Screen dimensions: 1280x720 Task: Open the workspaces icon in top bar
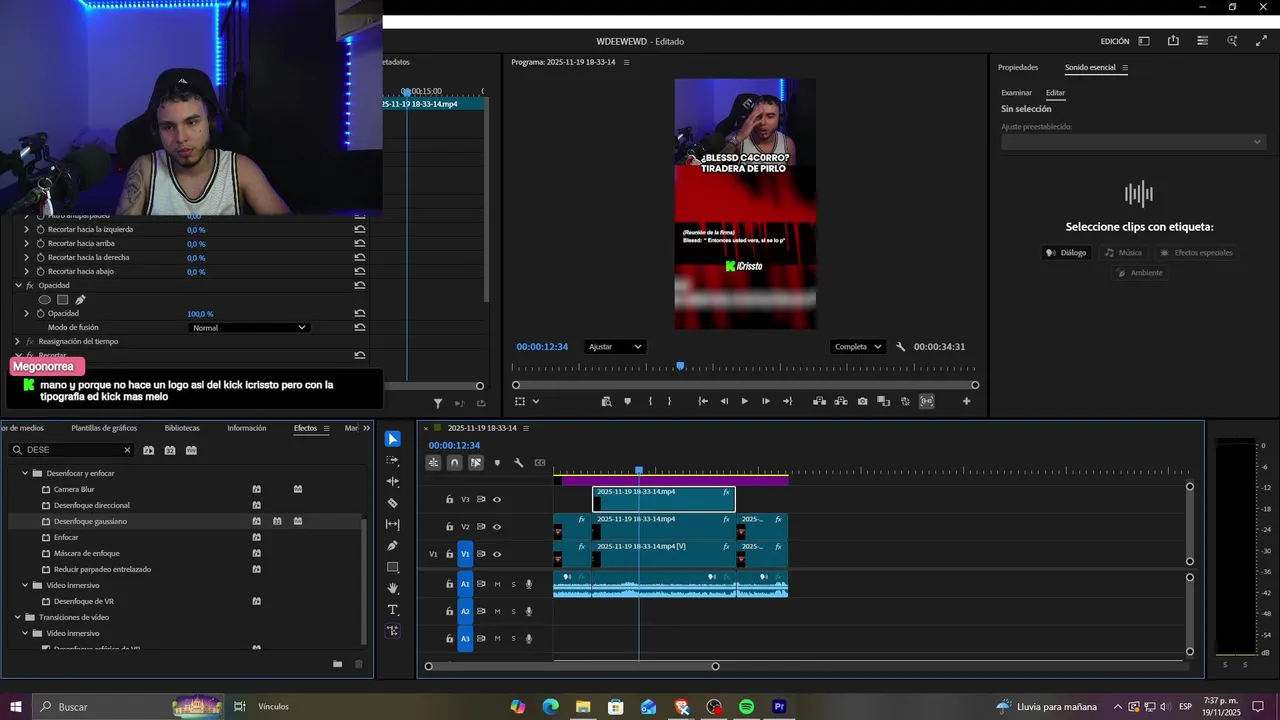click(1144, 41)
